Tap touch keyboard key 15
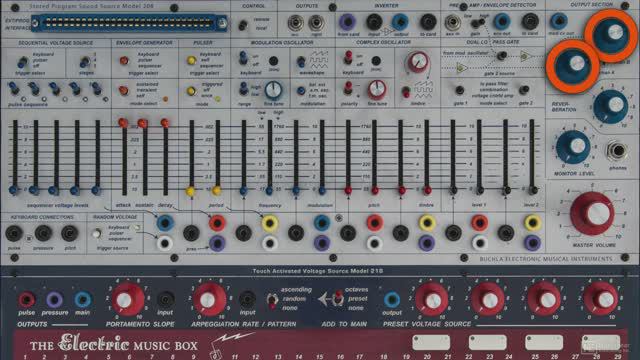 click(319, 356)
